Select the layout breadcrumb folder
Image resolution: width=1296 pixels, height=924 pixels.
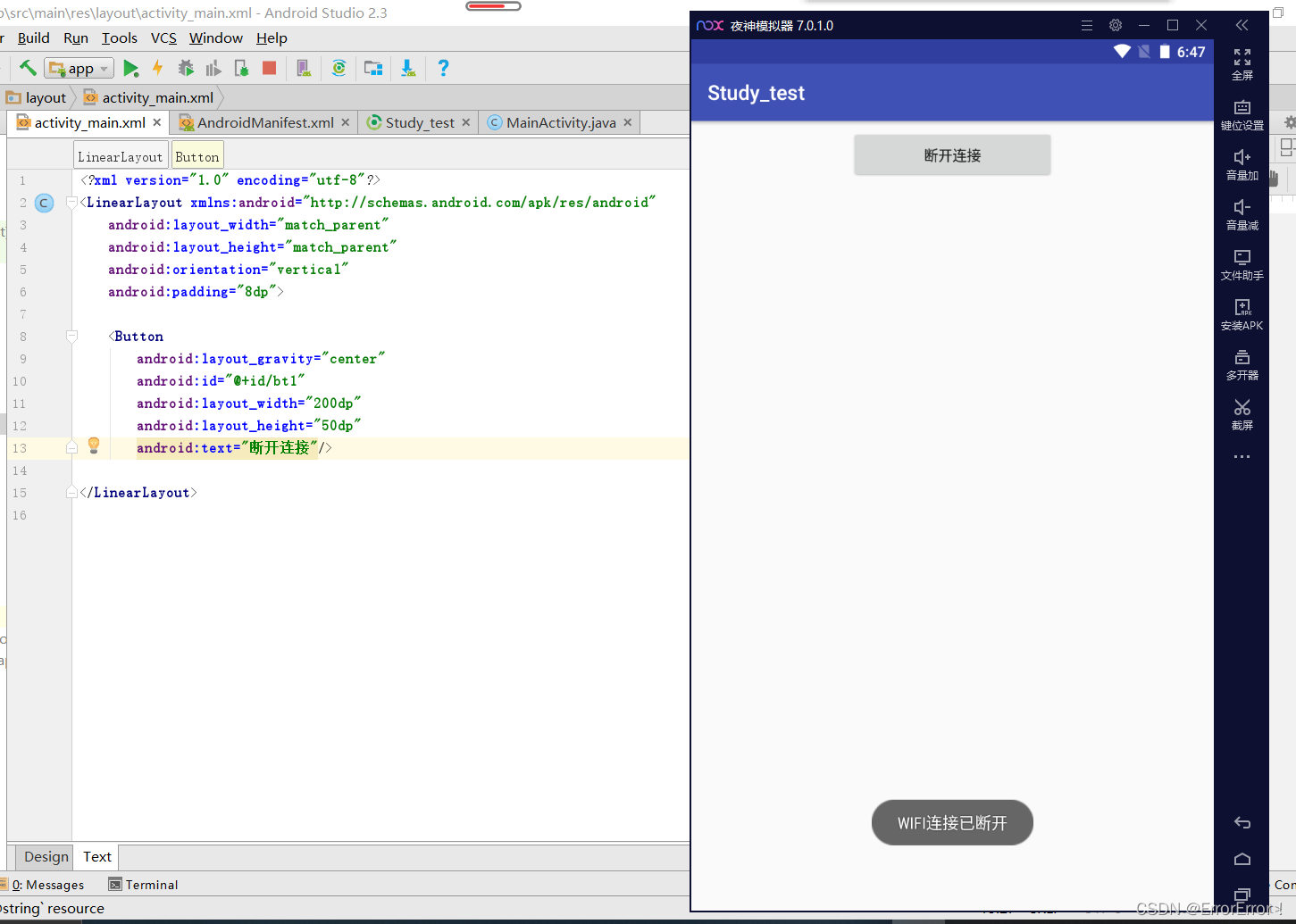click(37, 97)
